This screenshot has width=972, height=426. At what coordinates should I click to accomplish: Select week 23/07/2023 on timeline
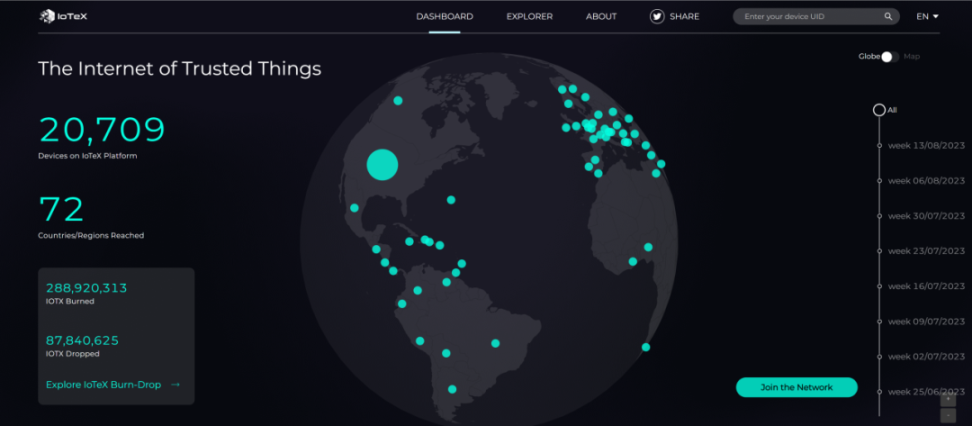click(x=926, y=251)
